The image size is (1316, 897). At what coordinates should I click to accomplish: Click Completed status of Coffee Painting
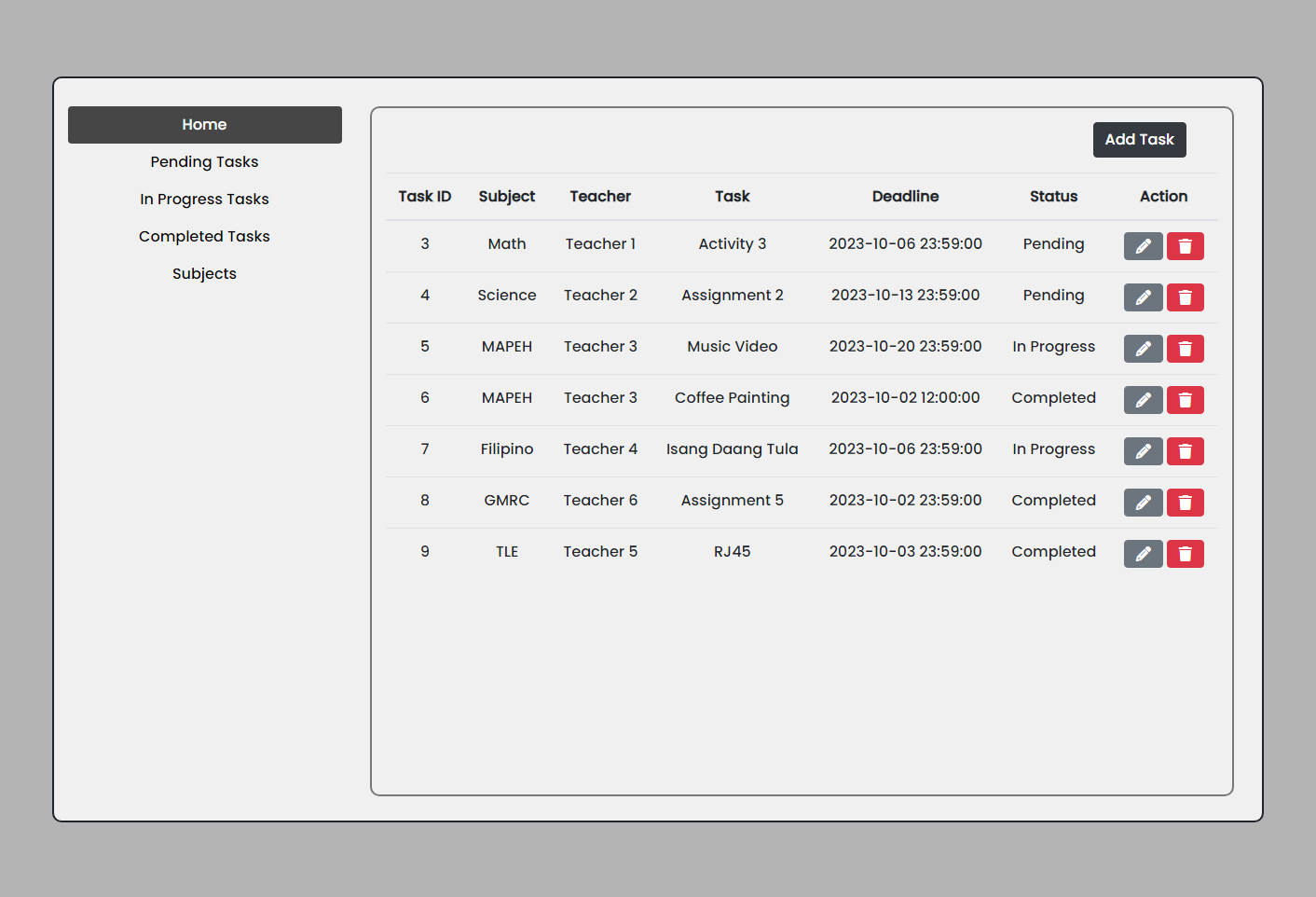coord(1053,398)
